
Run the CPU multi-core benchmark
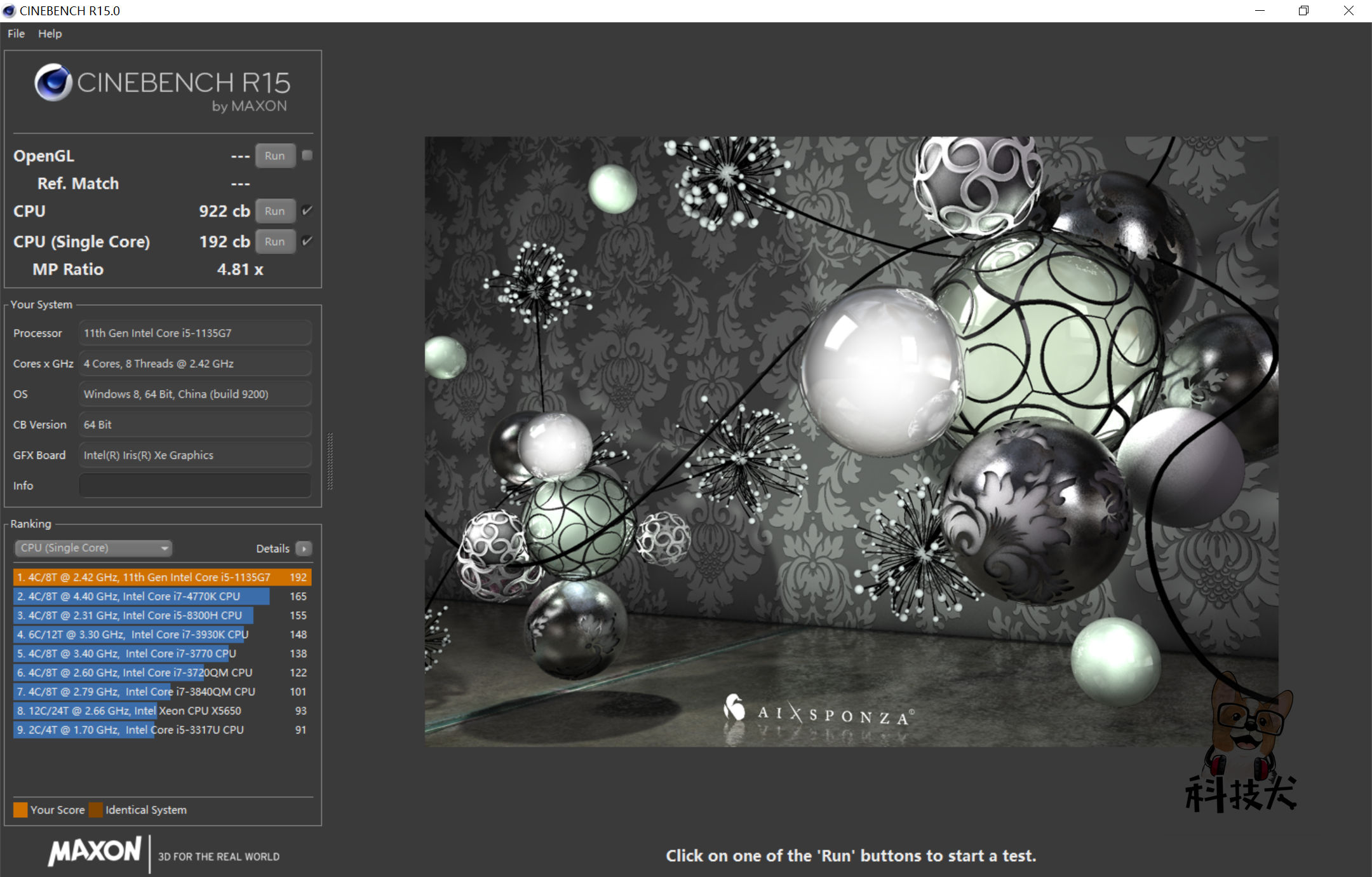pos(275,211)
